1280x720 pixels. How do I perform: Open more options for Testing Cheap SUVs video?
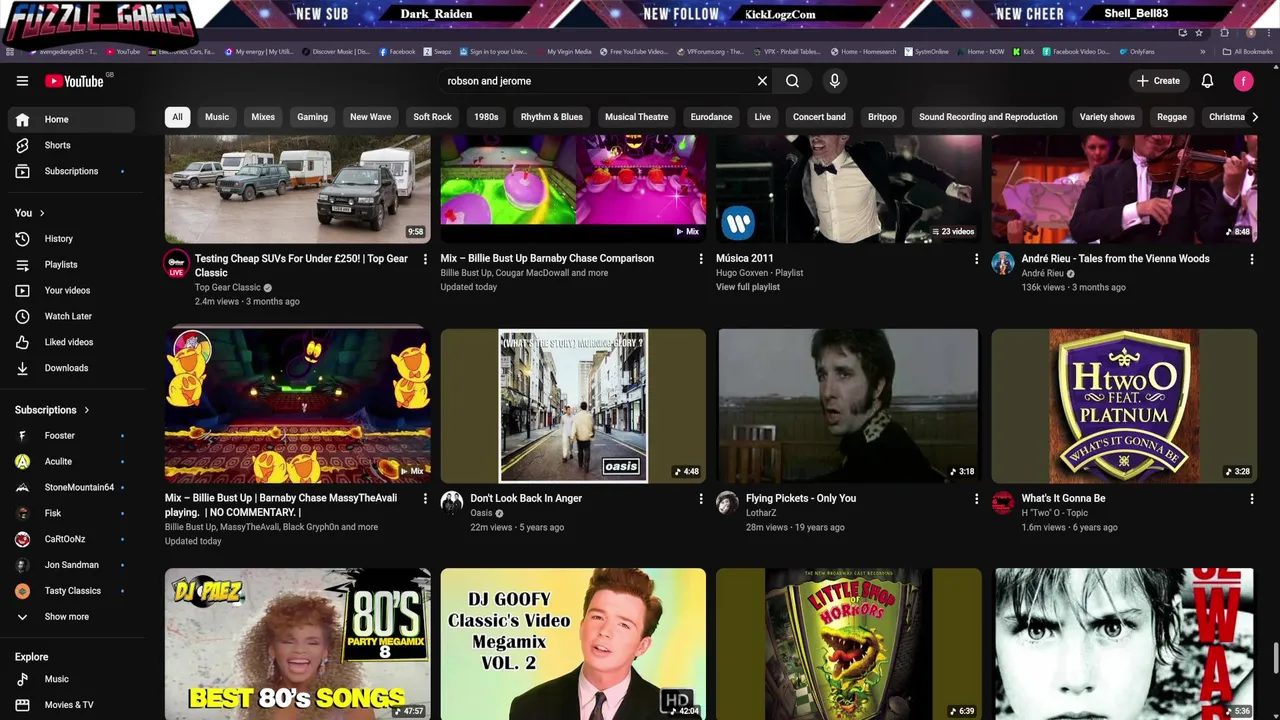425,259
